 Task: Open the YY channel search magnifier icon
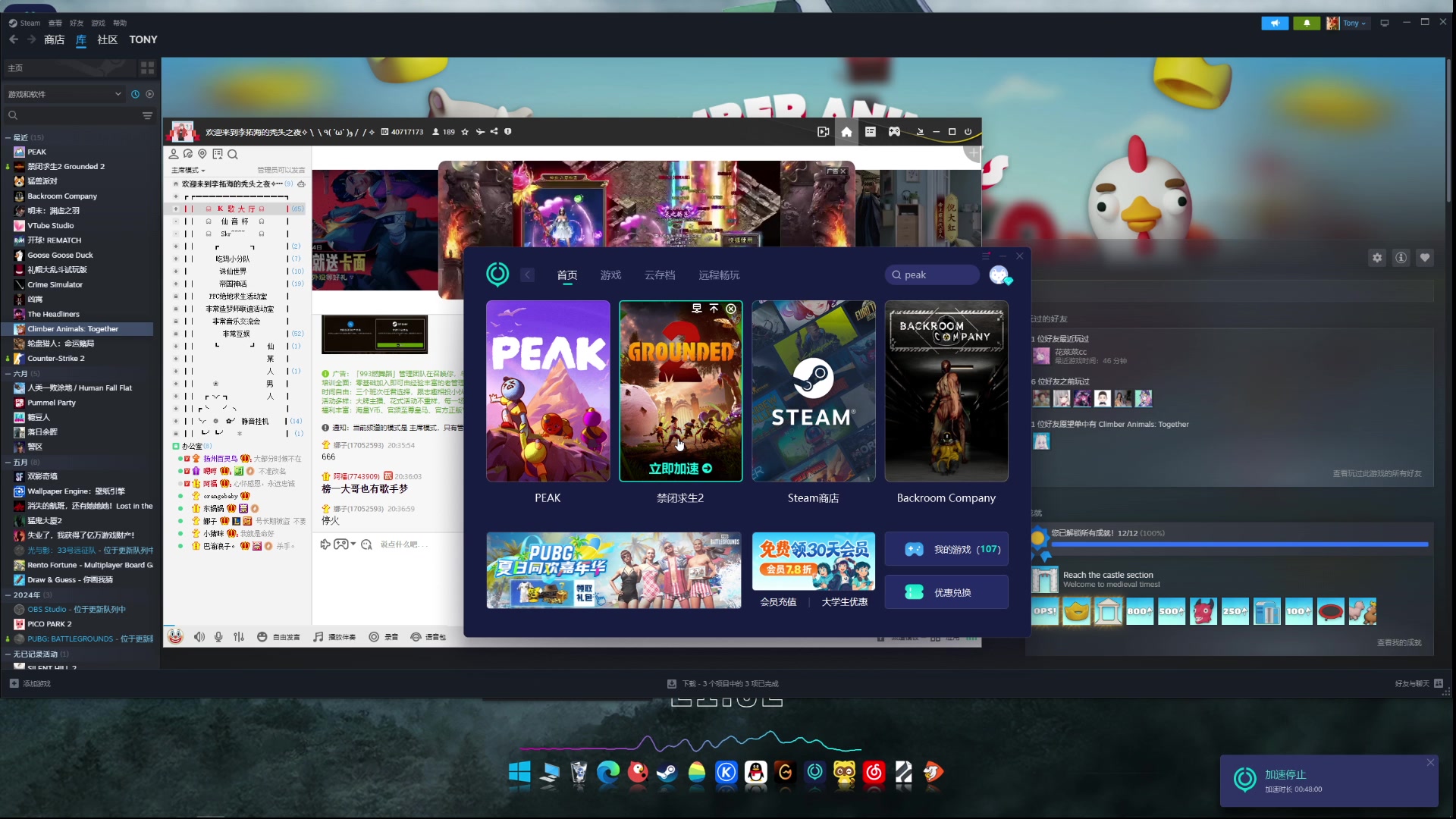pyautogui.click(x=233, y=154)
